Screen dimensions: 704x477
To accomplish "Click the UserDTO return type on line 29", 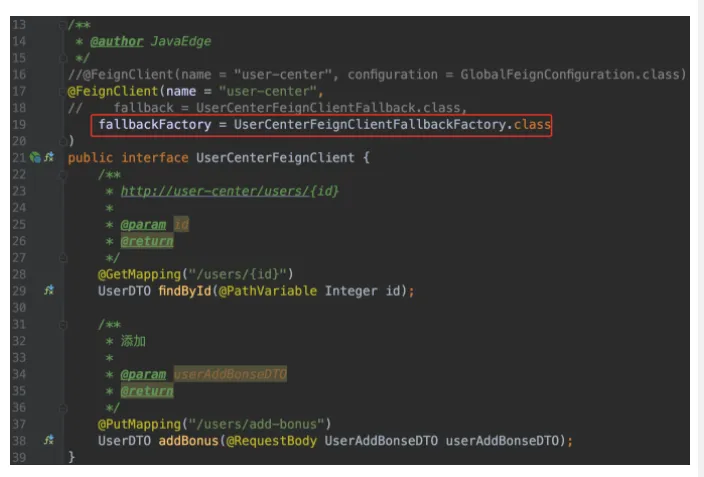I will [124, 291].
